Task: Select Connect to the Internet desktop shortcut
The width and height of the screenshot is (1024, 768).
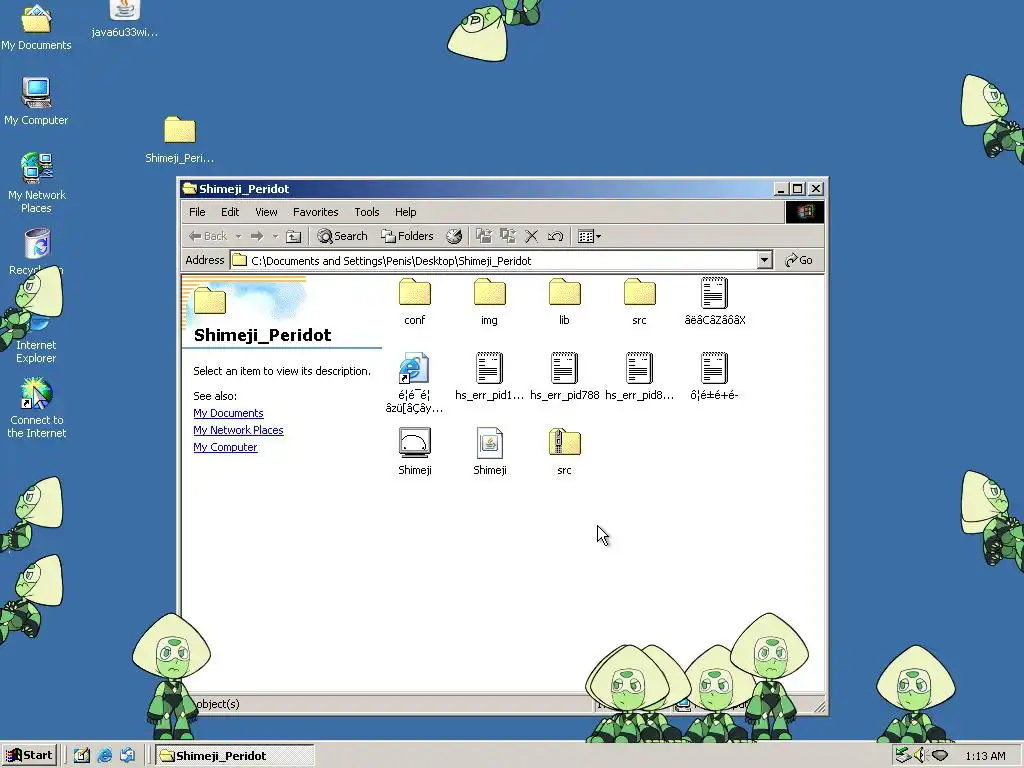Action: click(x=36, y=408)
